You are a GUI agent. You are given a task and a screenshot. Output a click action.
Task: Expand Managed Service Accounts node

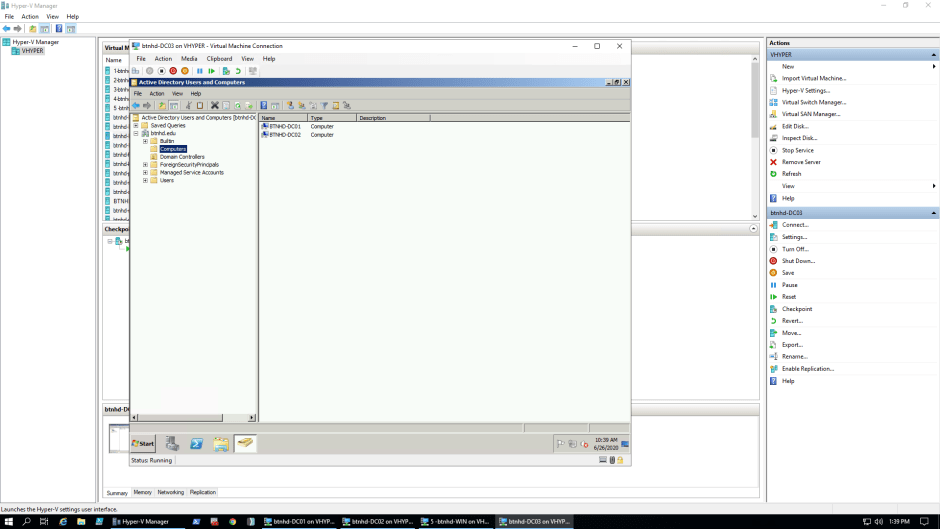click(x=145, y=173)
